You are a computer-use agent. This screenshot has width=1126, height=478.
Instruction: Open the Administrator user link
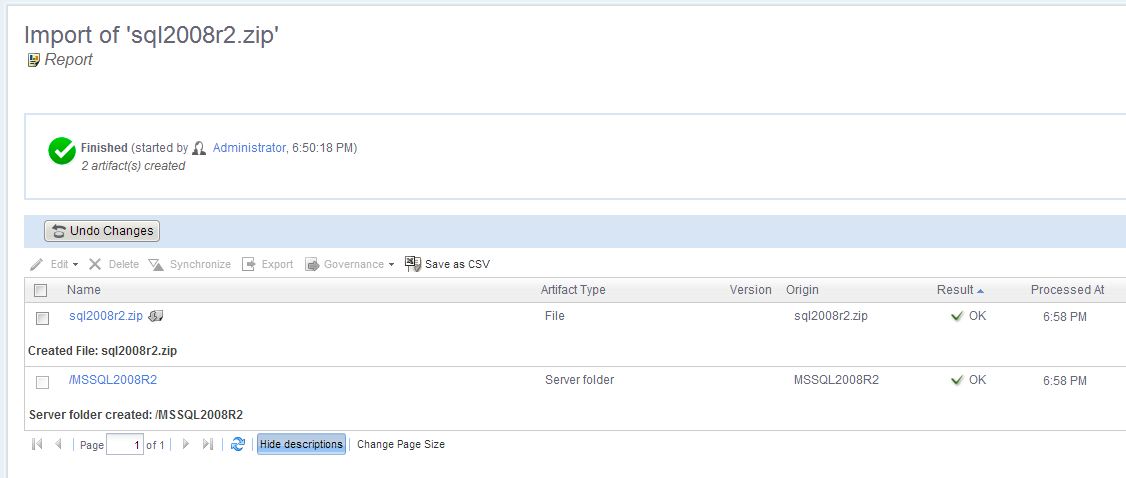coord(249,148)
